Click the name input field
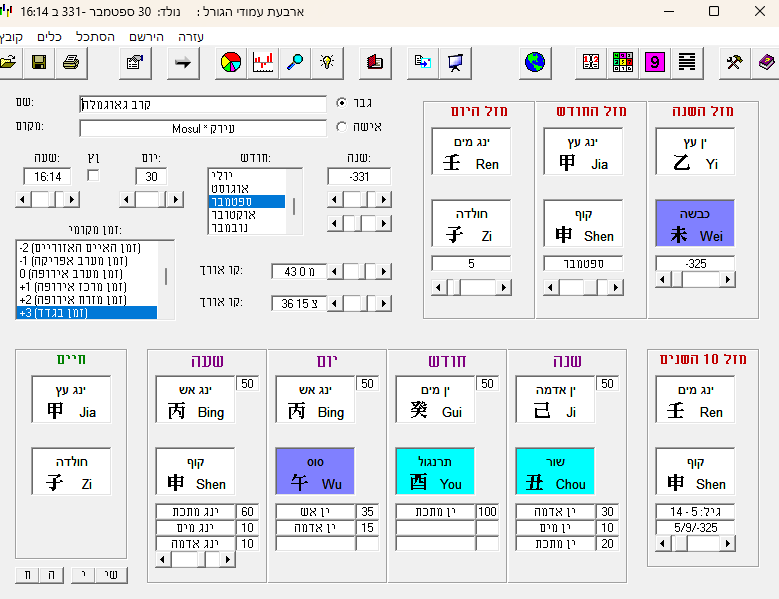 click(202, 104)
